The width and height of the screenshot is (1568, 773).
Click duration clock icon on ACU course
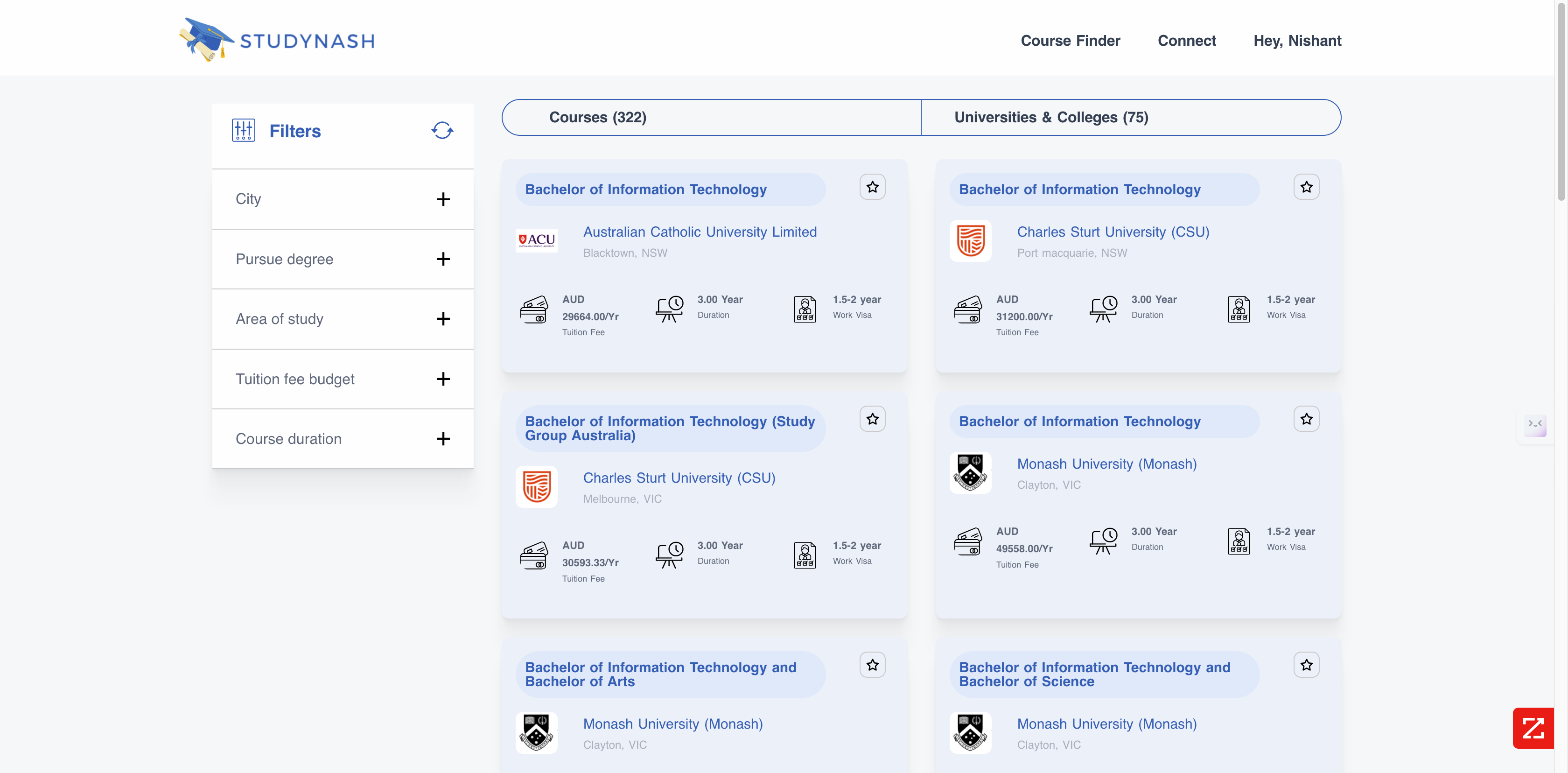point(670,309)
